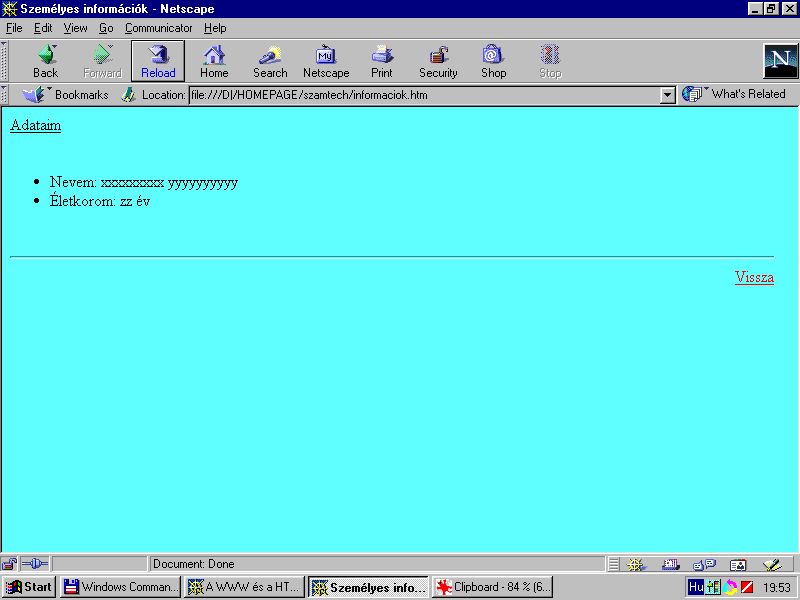Go to the Home page

tap(214, 61)
